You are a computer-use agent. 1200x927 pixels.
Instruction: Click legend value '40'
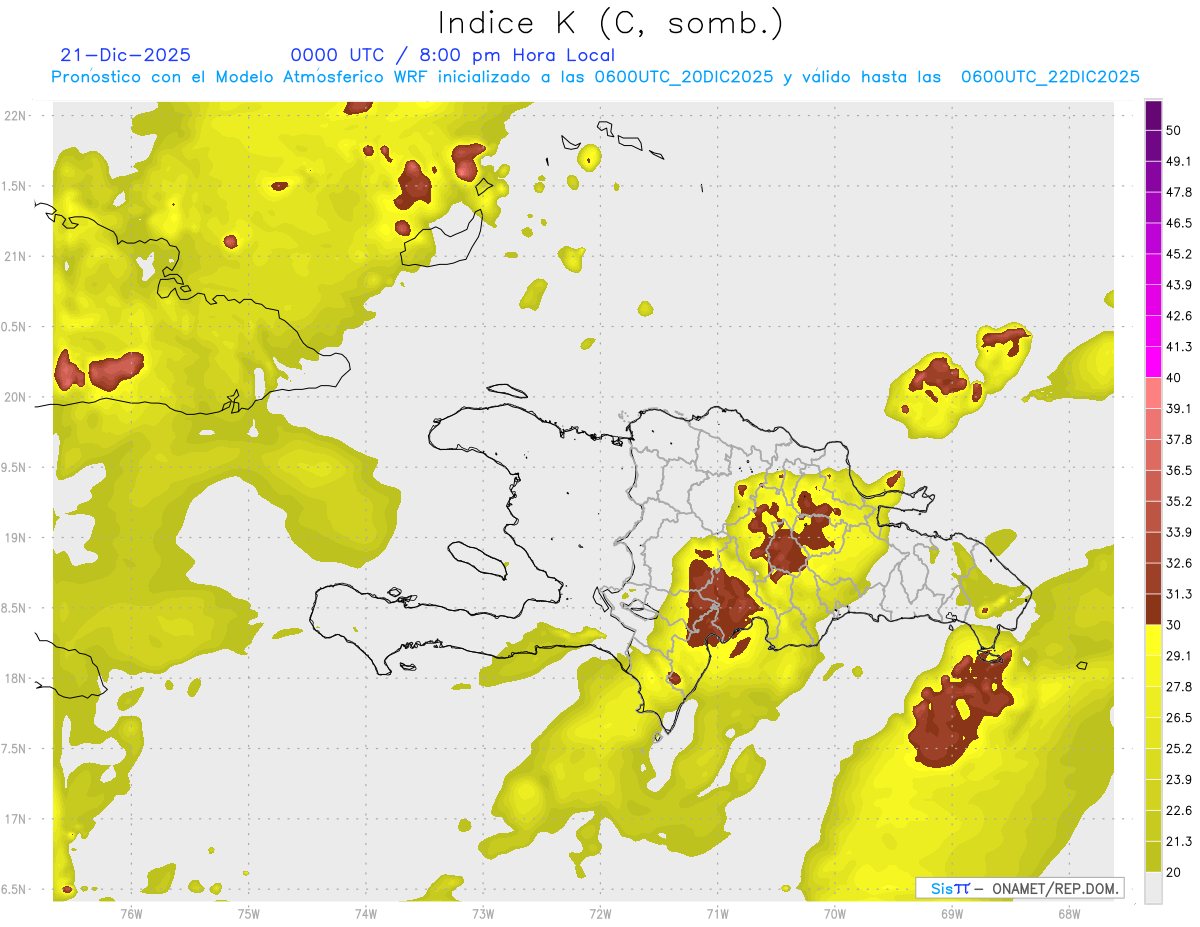1174,378
